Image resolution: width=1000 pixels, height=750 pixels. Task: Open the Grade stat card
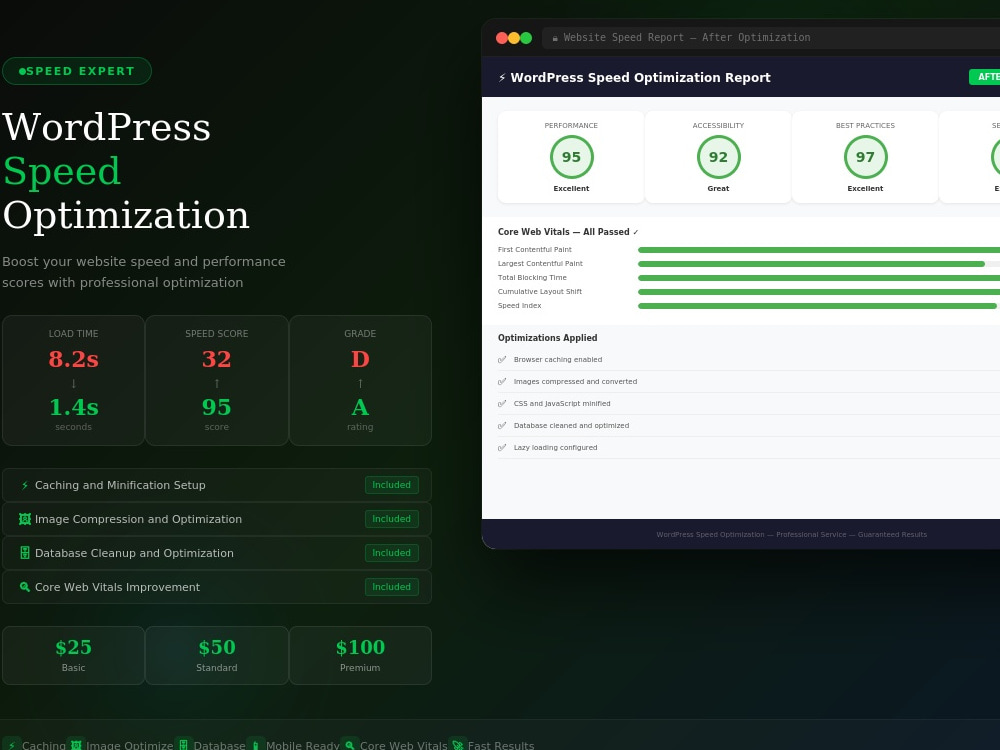pos(360,381)
